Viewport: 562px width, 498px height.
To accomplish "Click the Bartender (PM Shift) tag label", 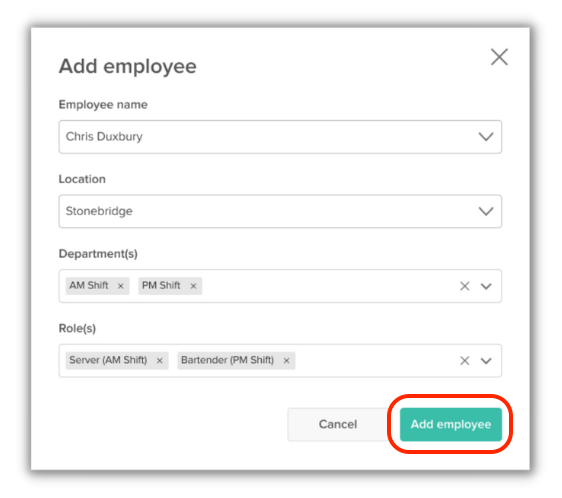I will pos(228,360).
